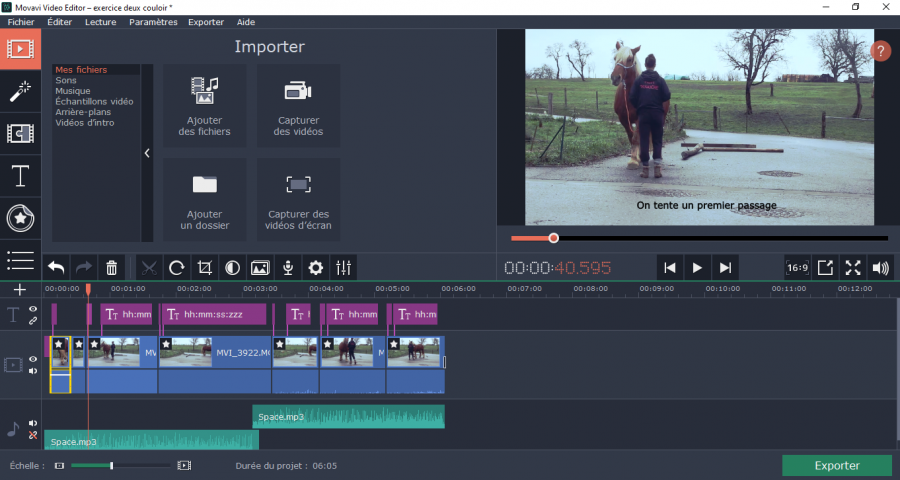Delete selected clip with trash icon
This screenshot has width=900, height=480.
[x=112, y=268]
